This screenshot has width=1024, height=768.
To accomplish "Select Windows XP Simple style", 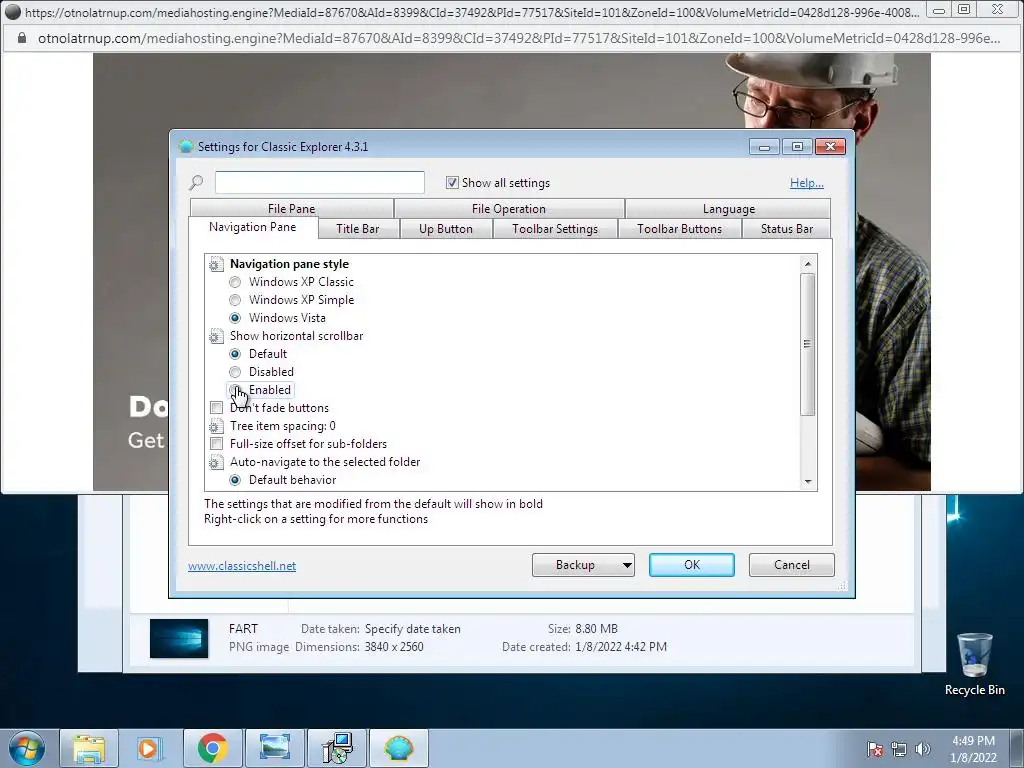I will click(235, 300).
